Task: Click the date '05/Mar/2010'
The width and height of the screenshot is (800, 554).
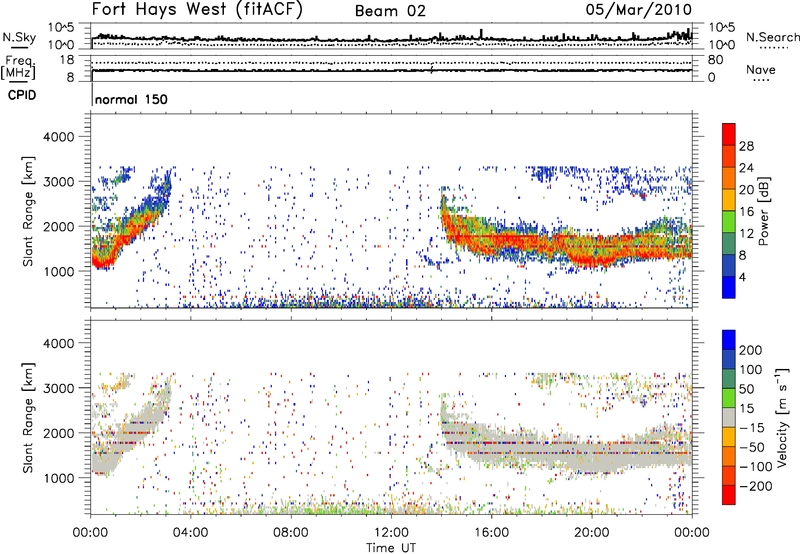Action: [x=639, y=10]
